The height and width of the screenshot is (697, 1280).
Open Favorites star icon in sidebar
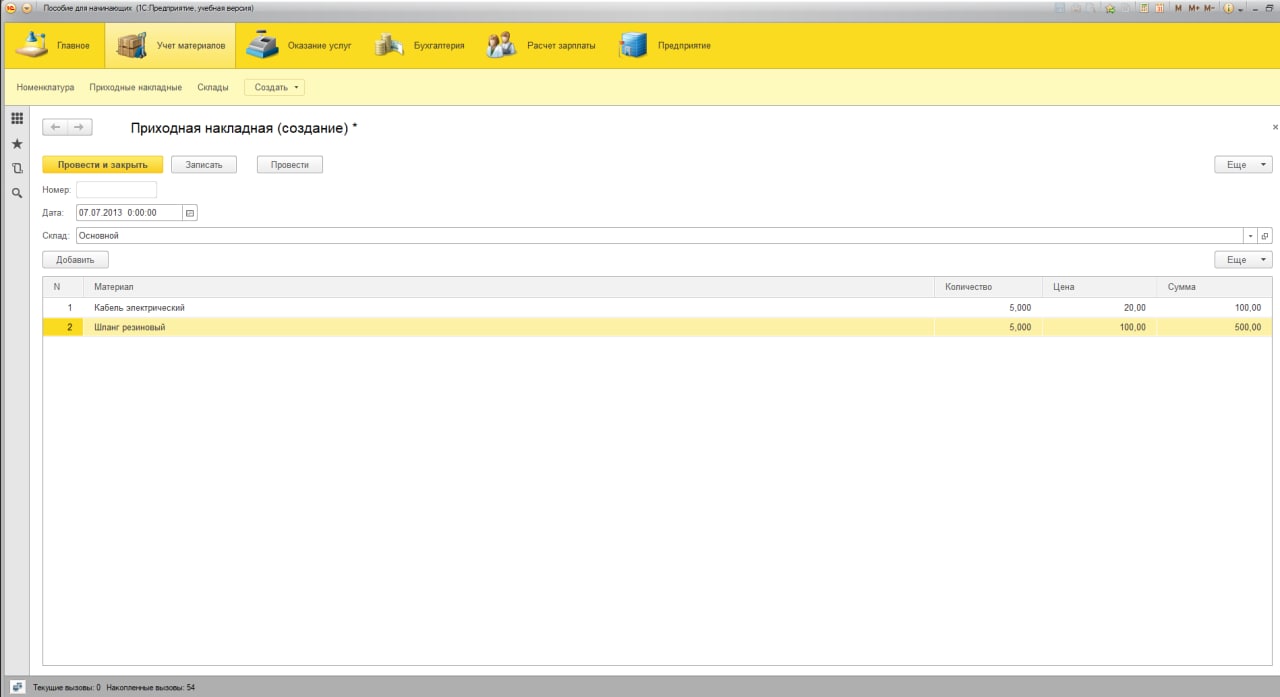(x=17, y=144)
